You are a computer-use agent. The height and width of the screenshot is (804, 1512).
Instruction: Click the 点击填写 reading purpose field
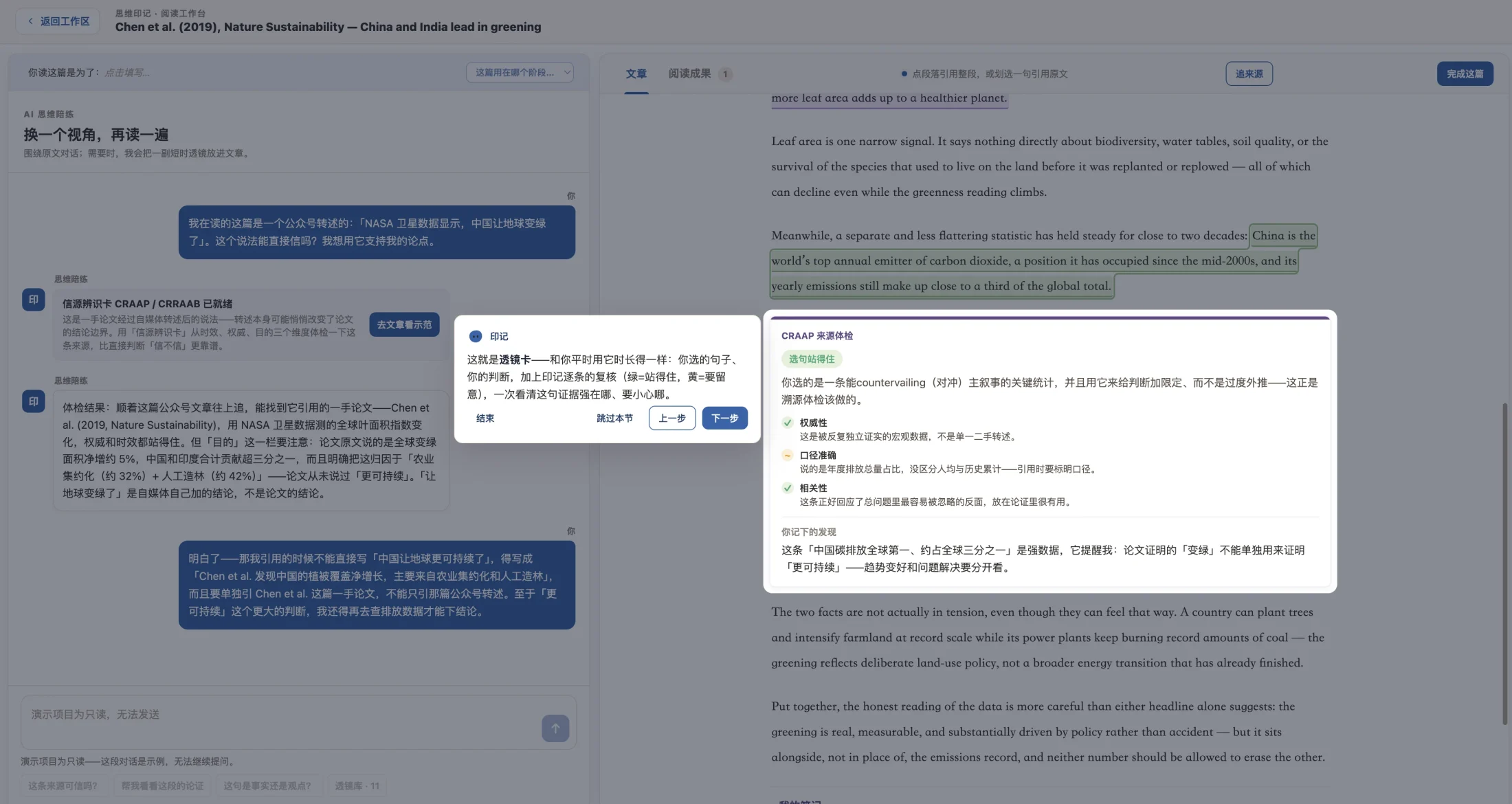click(x=127, y=72)
